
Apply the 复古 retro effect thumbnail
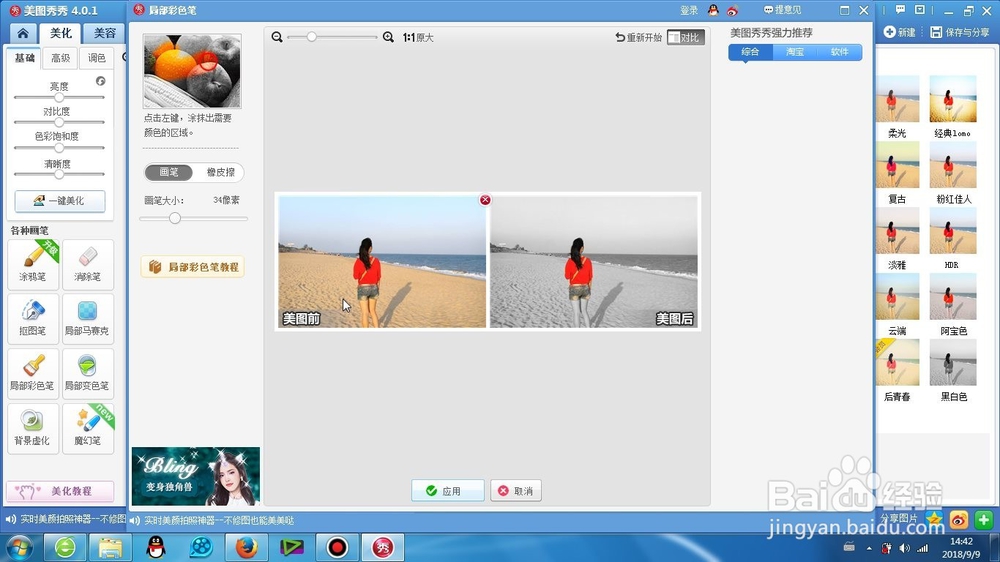tap(897, 165)
